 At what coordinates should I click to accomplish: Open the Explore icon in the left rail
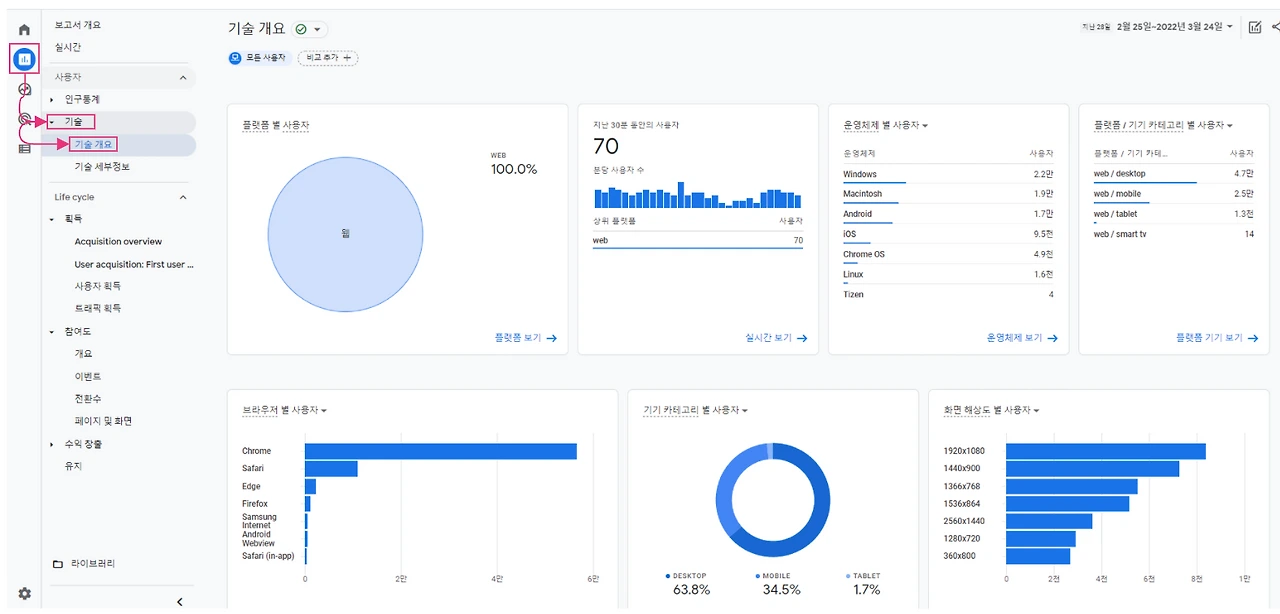coord(24,89)
